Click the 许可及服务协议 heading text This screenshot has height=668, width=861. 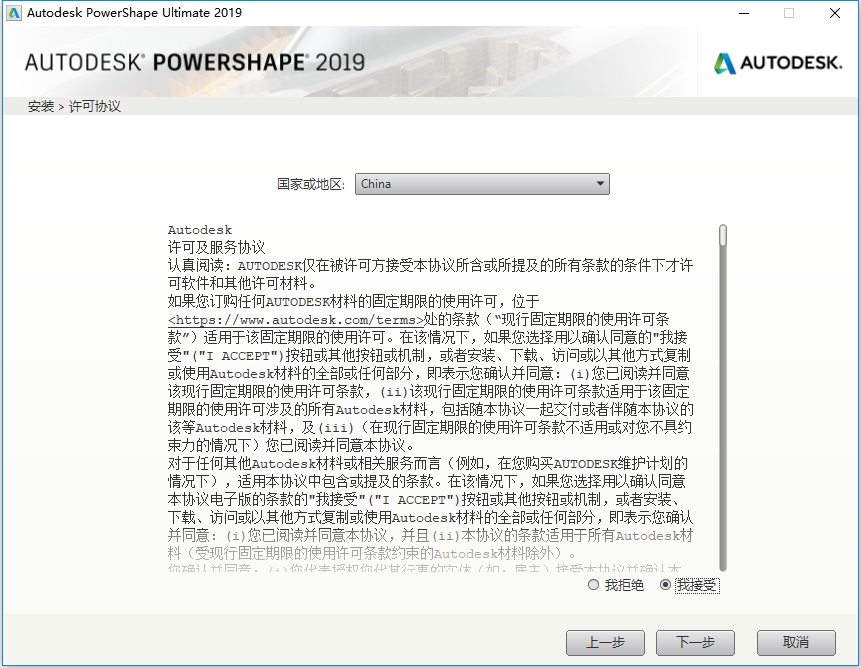click(x=216, y=248)
